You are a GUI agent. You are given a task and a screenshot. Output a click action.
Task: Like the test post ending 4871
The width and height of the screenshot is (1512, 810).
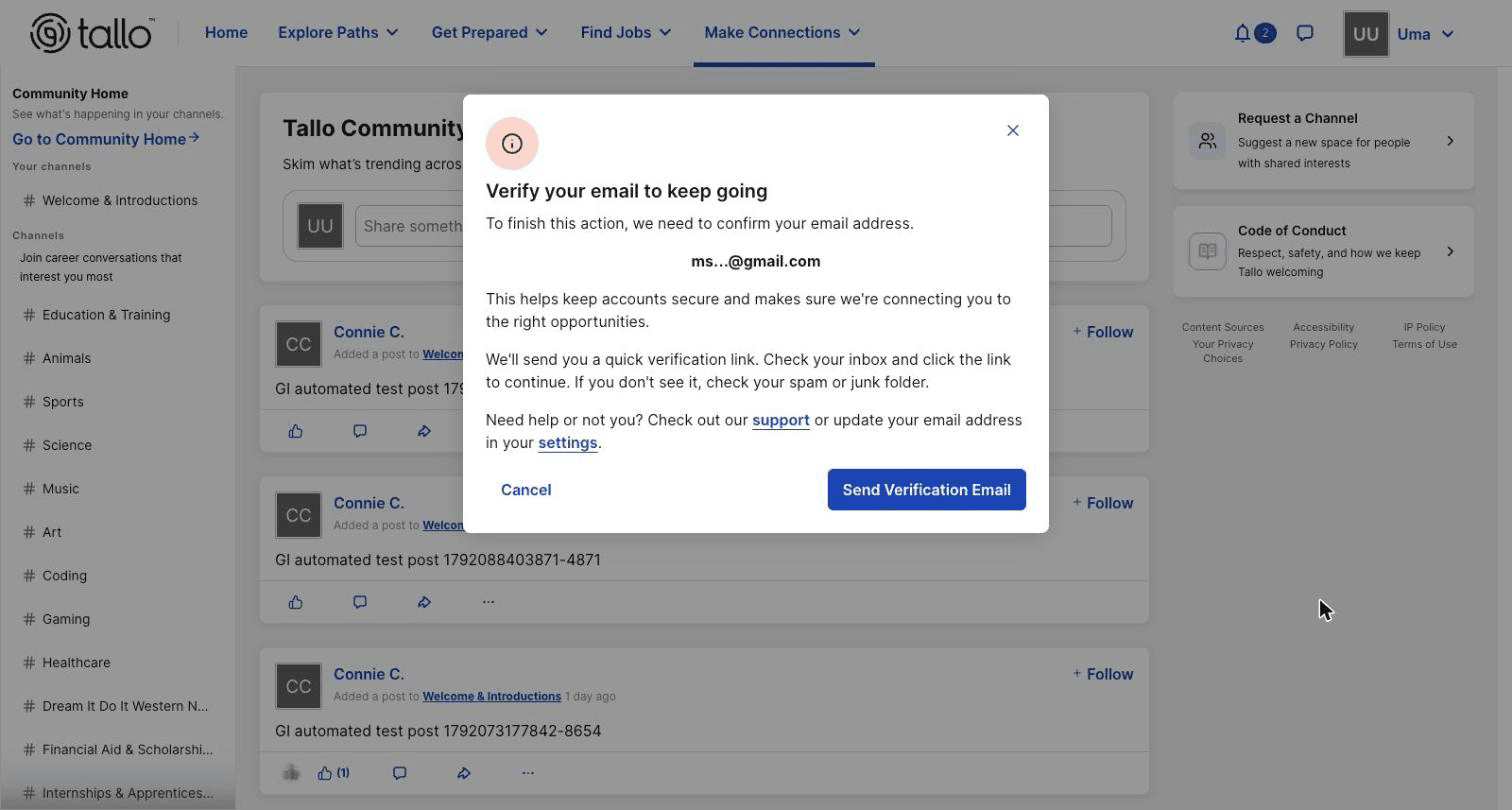(x=296, y=602)
